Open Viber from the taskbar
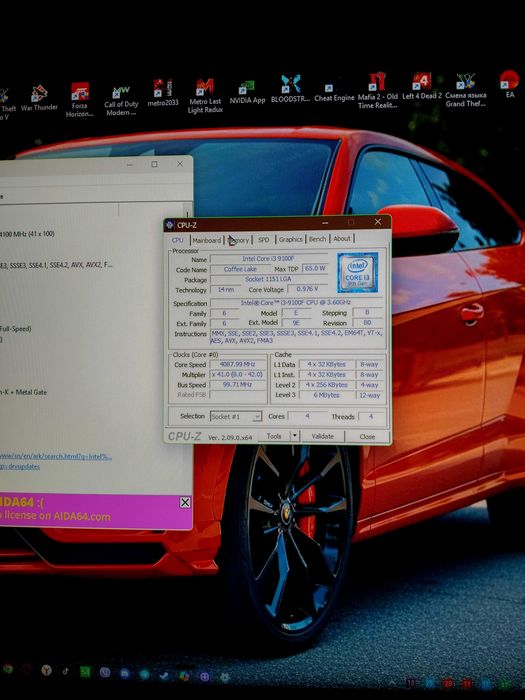 click(105, 672)
